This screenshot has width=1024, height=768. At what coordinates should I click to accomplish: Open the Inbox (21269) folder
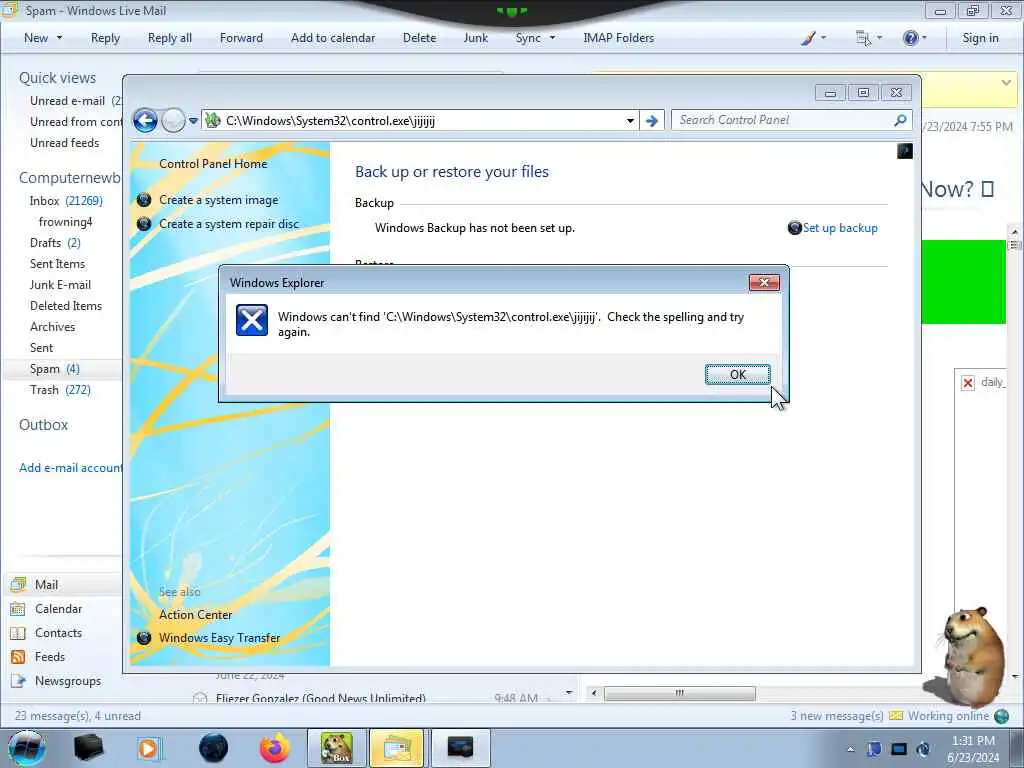pos(66,201)
